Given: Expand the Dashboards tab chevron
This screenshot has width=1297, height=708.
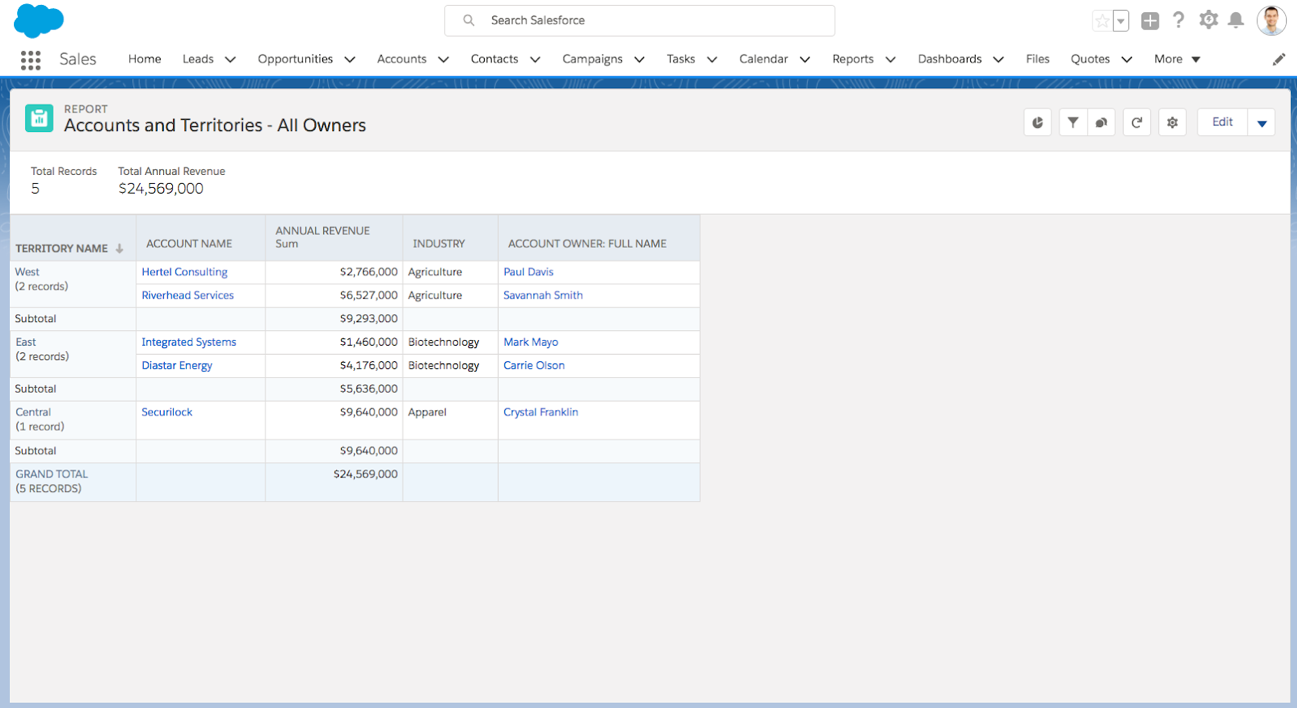Looking at the screenshot, I should tap(998, 60).
